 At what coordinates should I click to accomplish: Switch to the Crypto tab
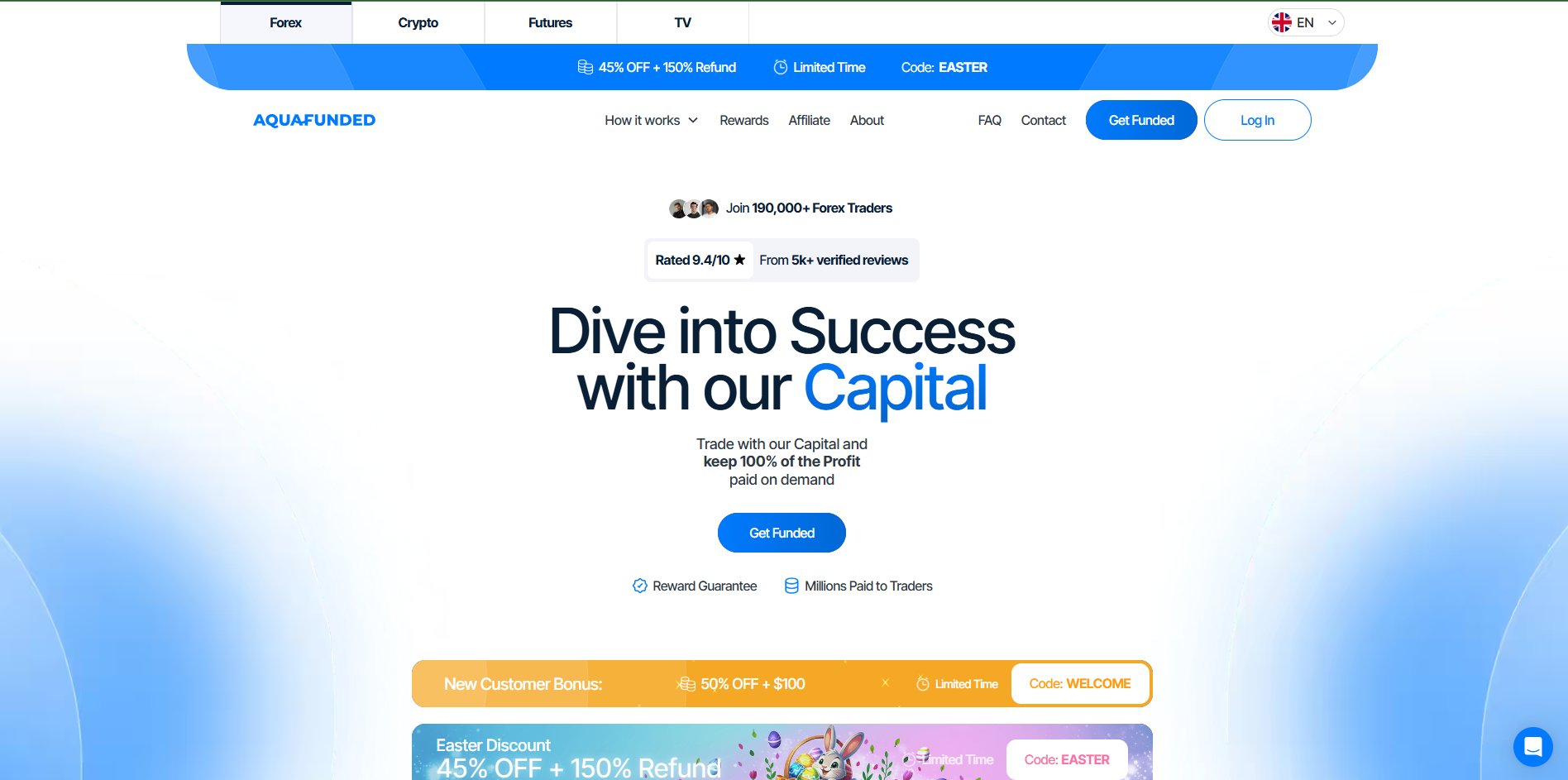coord(418,22)
